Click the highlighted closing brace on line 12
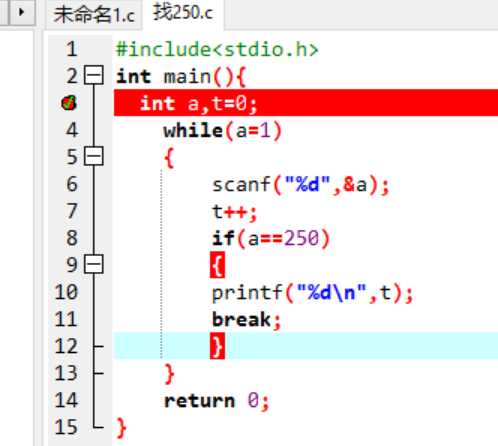 click(x=217, y=346)
